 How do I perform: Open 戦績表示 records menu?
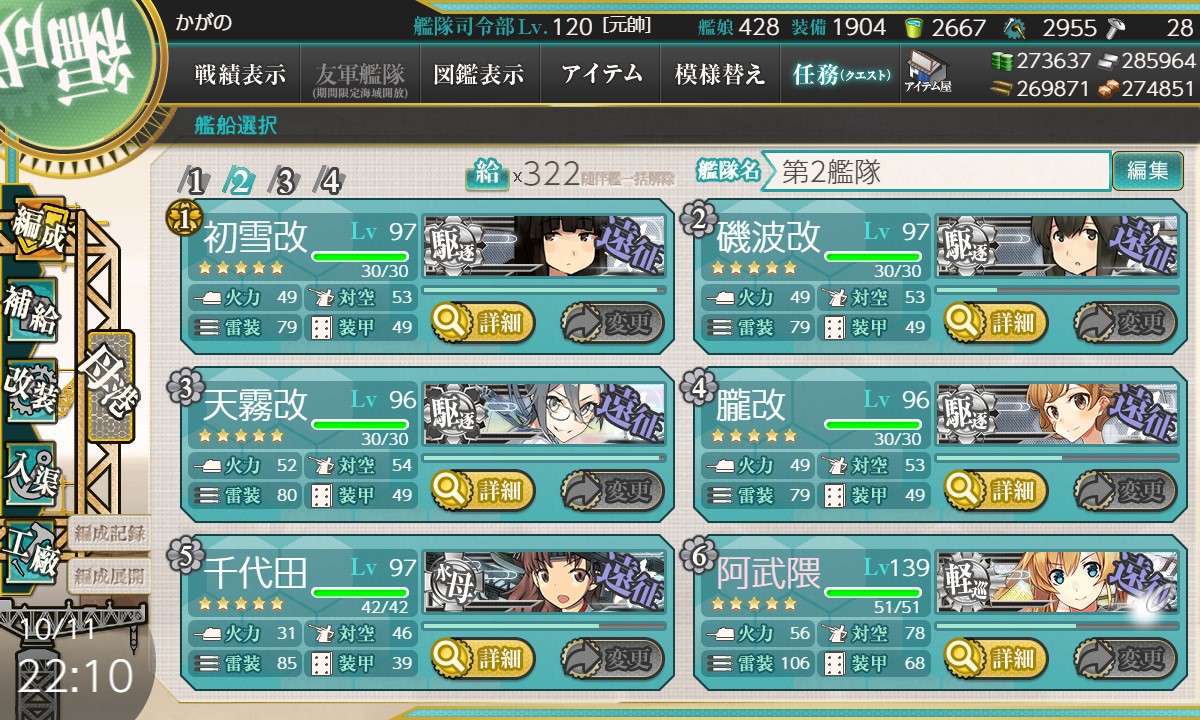[240, 74]
